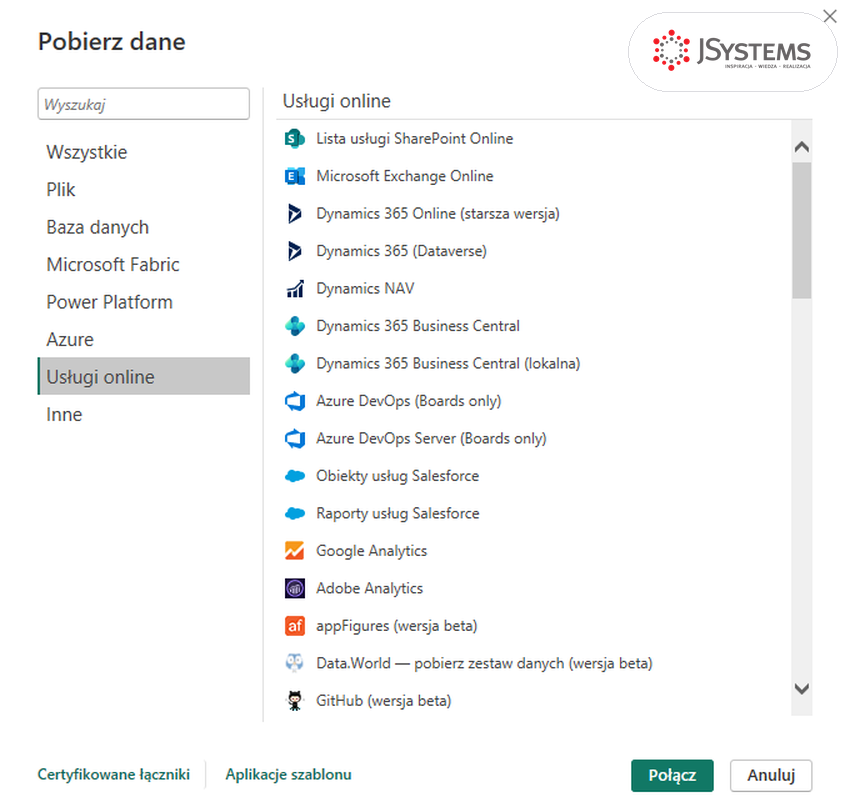Select Dynamics 365 Business Central (lokalna) text
Screen dimensions: 850x812
point(448,363)
